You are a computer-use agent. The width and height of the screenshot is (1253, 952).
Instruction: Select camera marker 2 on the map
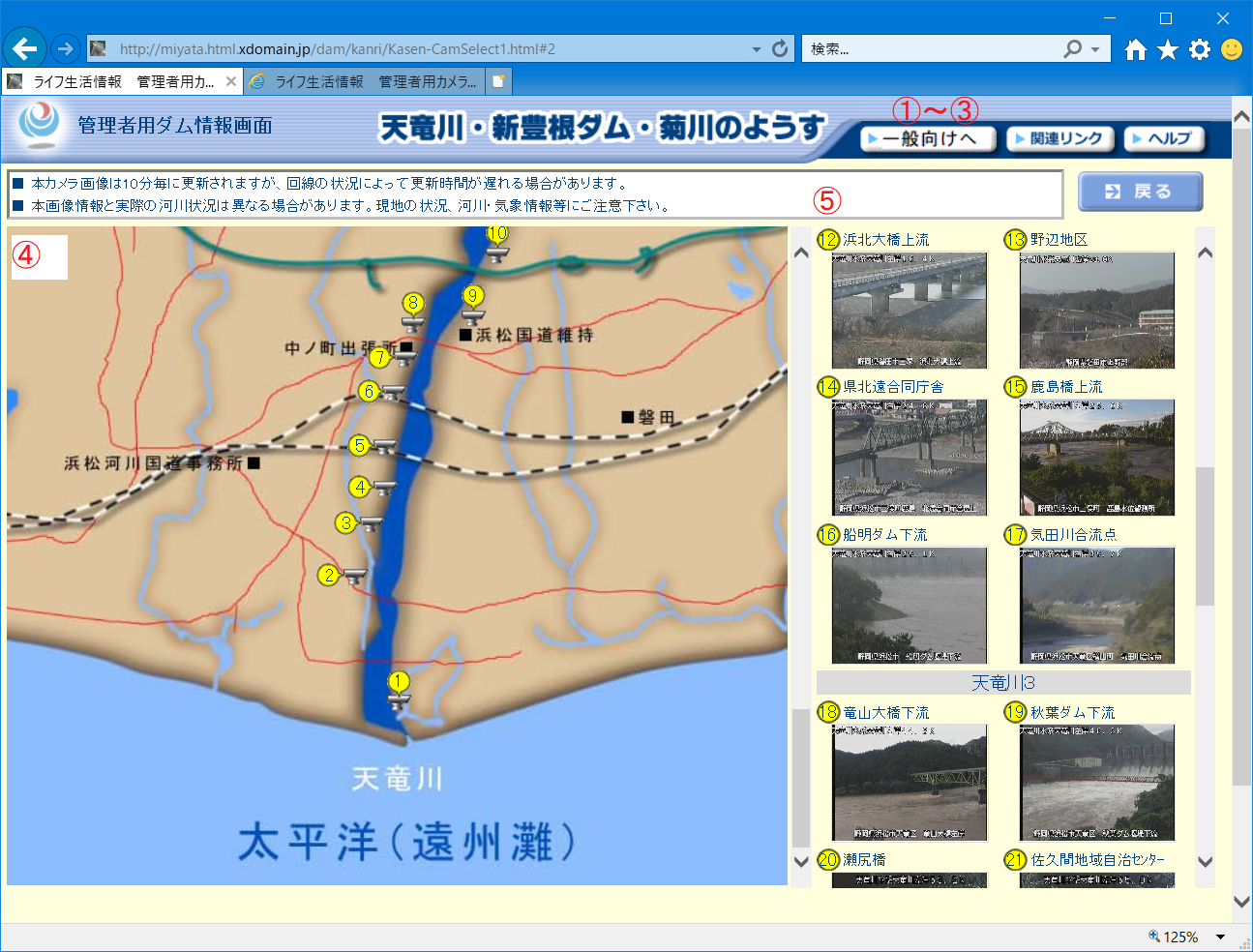click(329, 575)
